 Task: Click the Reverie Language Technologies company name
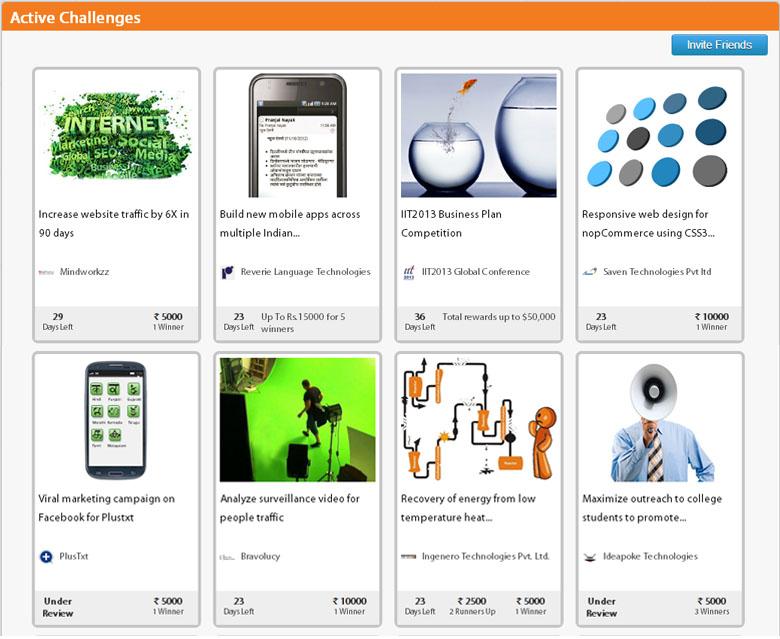tap(305, 272)
